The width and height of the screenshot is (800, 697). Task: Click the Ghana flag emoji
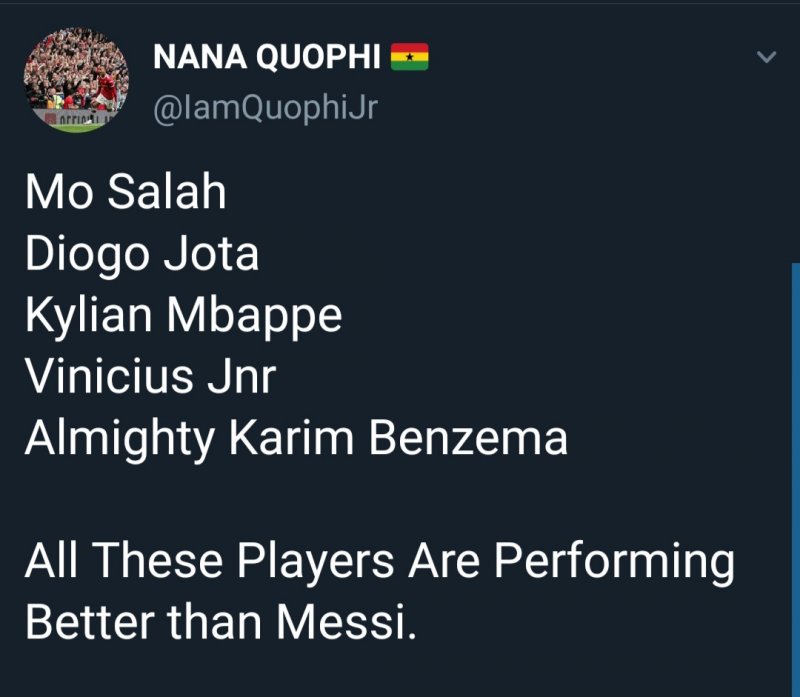tap(409, 57)
